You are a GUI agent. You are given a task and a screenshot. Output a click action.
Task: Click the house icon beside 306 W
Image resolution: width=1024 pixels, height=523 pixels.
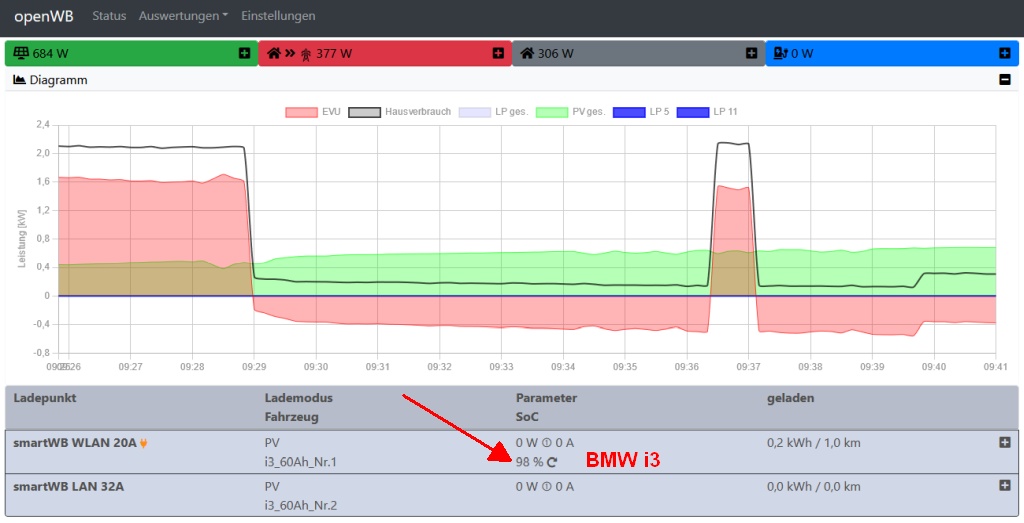526,53
